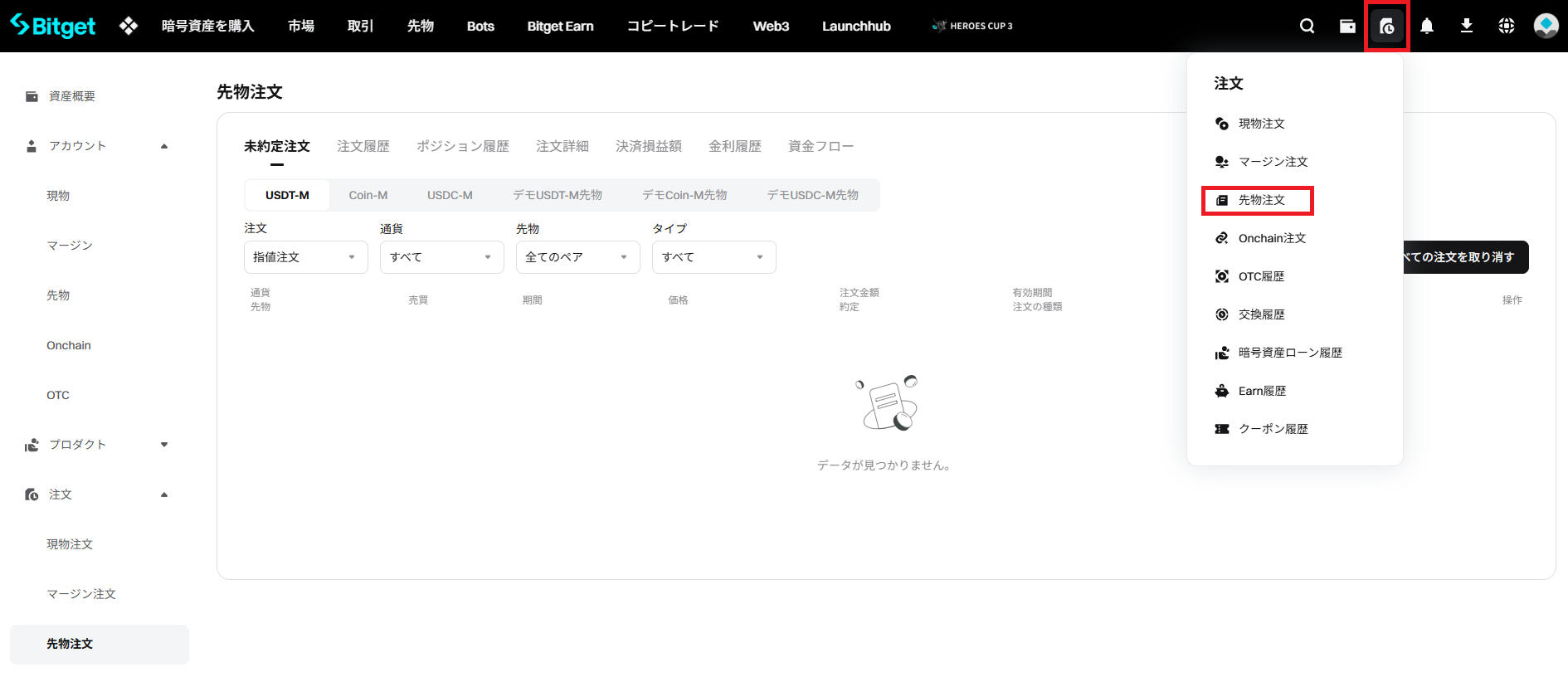Image resolution: width=1568 pixels, height=682 pixels.
Task: Collapse the アカウント sidebar section arrow
Action: point(164,146)
